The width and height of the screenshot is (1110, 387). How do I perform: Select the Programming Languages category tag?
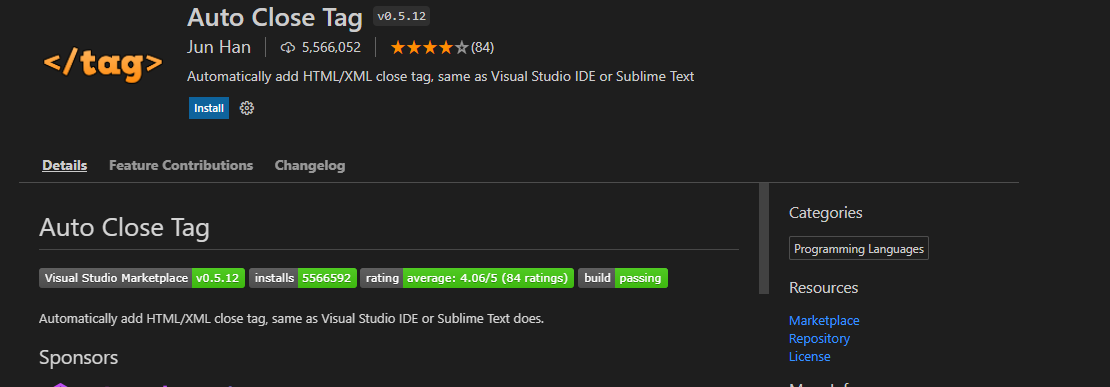pyautogui.click(x=859, y=249)
